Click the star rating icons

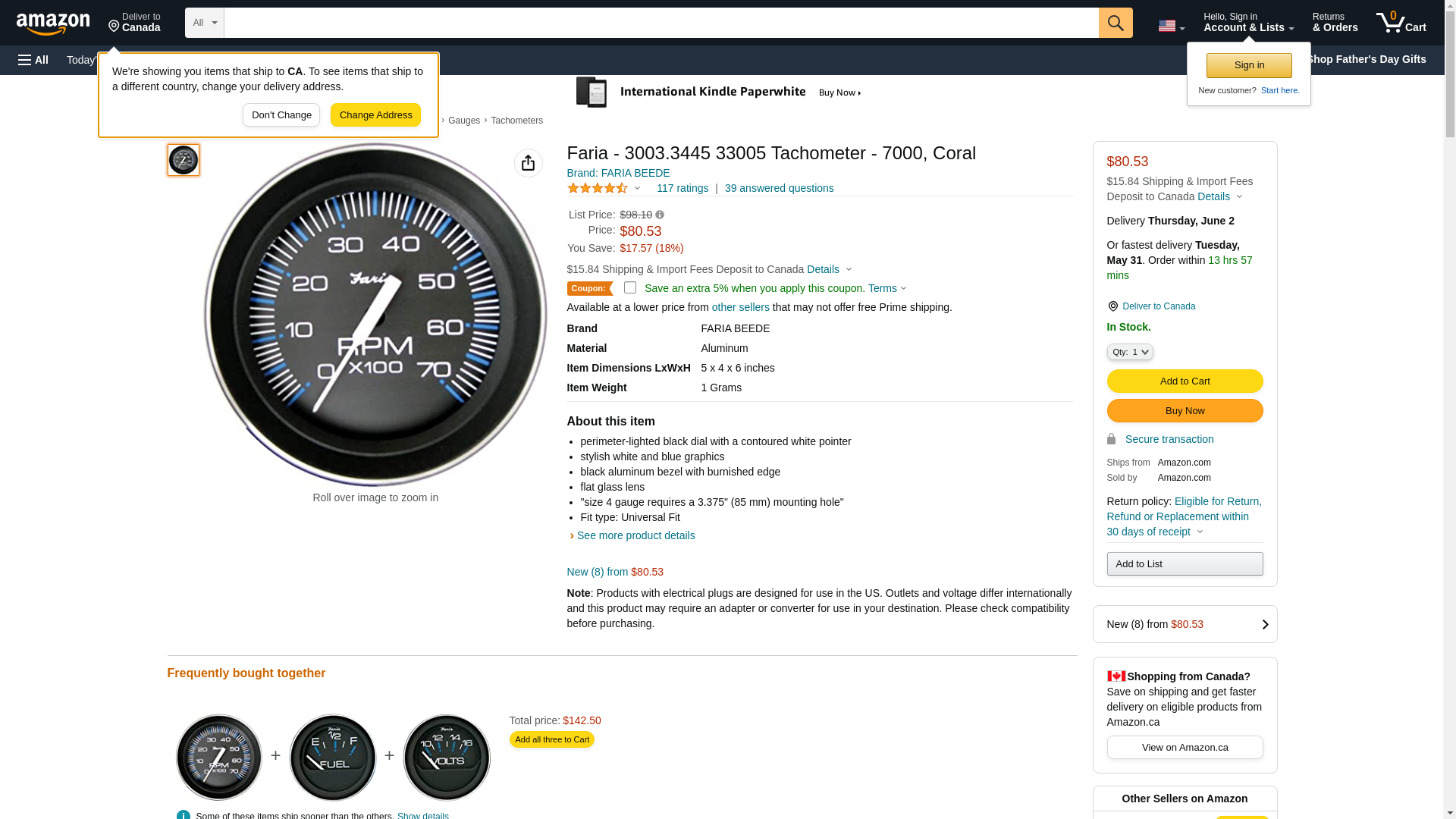click(x=598, y=188)
